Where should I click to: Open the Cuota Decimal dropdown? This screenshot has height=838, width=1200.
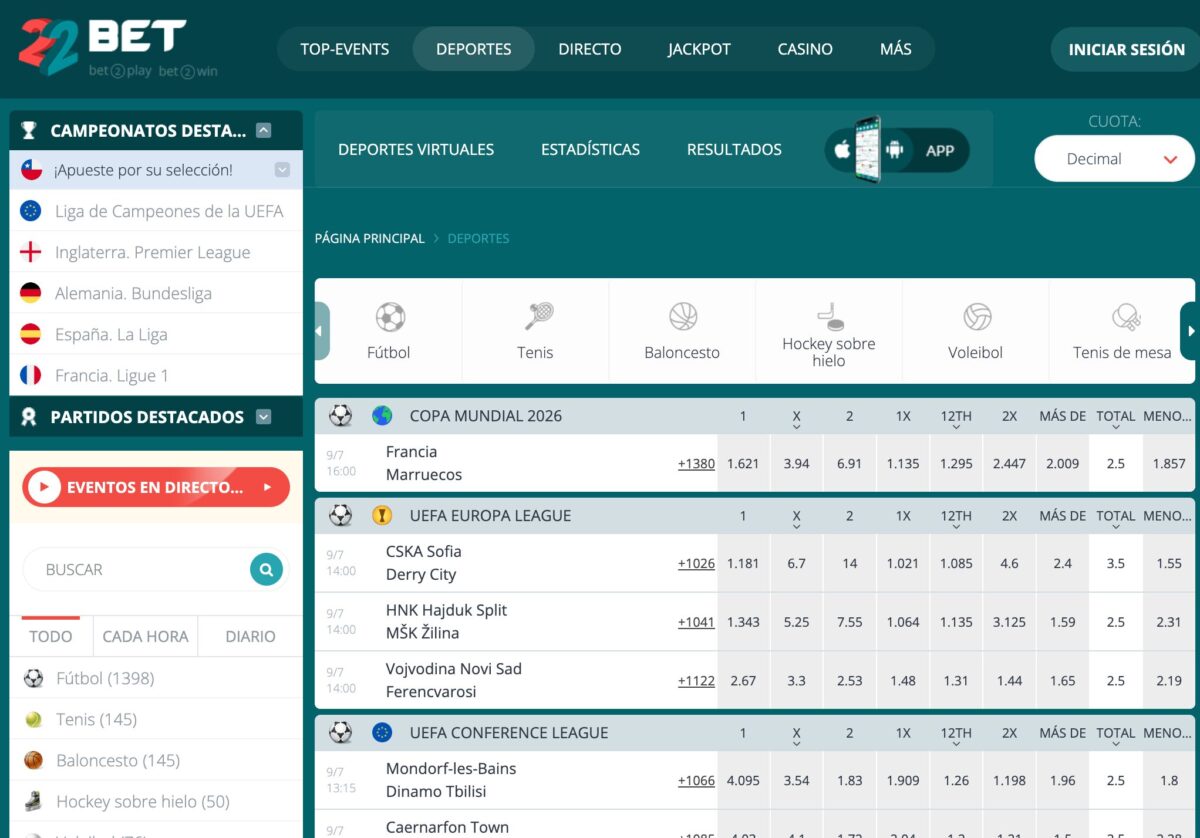click(x=1114, y=159)
